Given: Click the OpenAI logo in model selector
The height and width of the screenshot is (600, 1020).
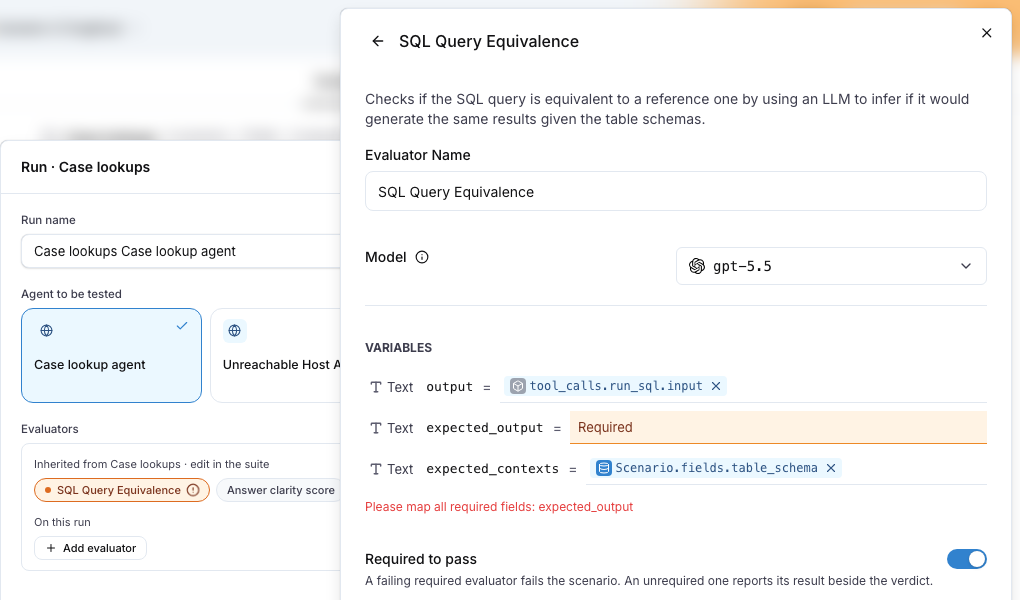Looking at the screenshot, I should coord(697,266).
